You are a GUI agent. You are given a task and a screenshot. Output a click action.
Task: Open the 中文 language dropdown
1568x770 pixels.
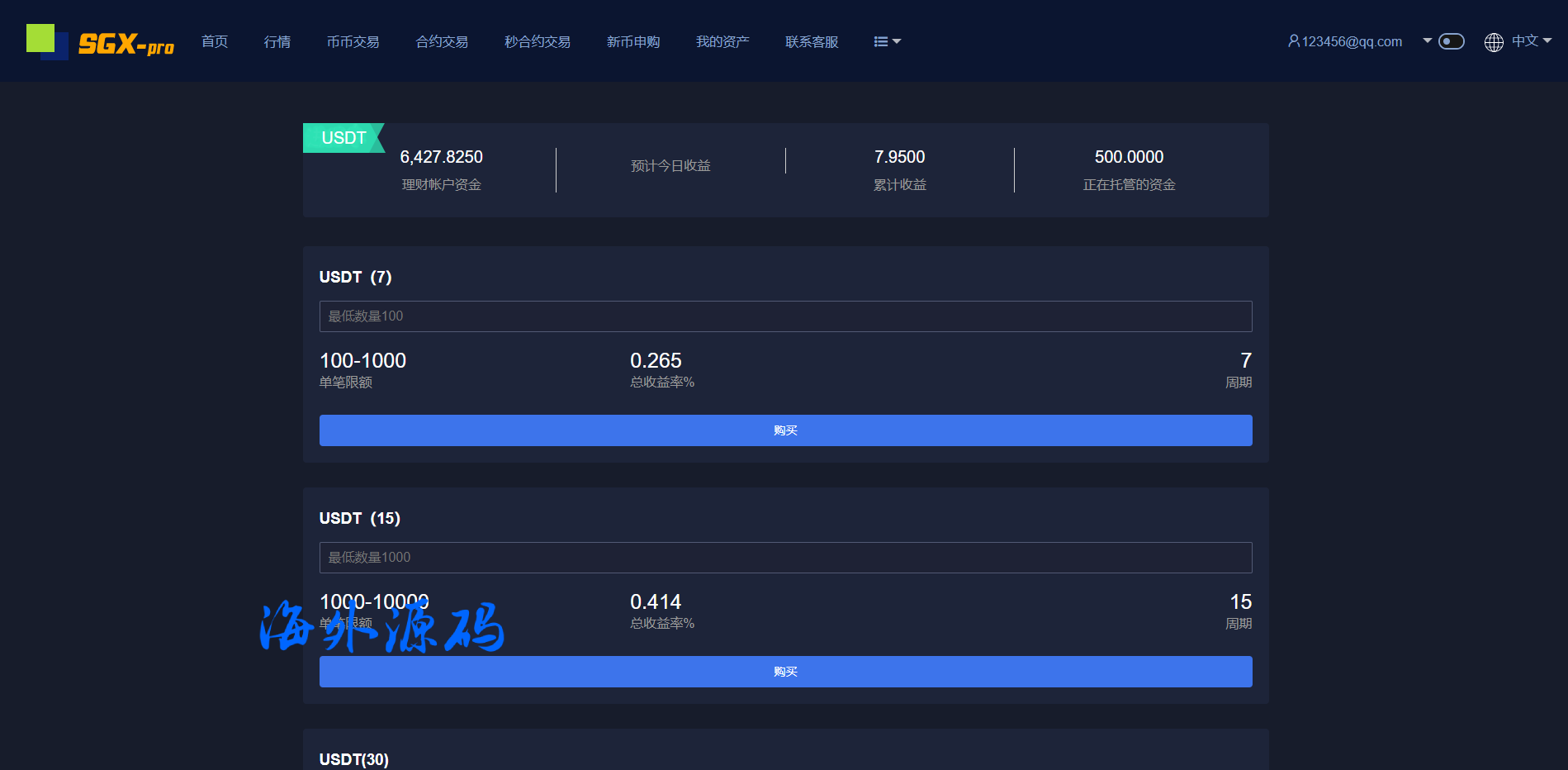(x=1531, y=41)
